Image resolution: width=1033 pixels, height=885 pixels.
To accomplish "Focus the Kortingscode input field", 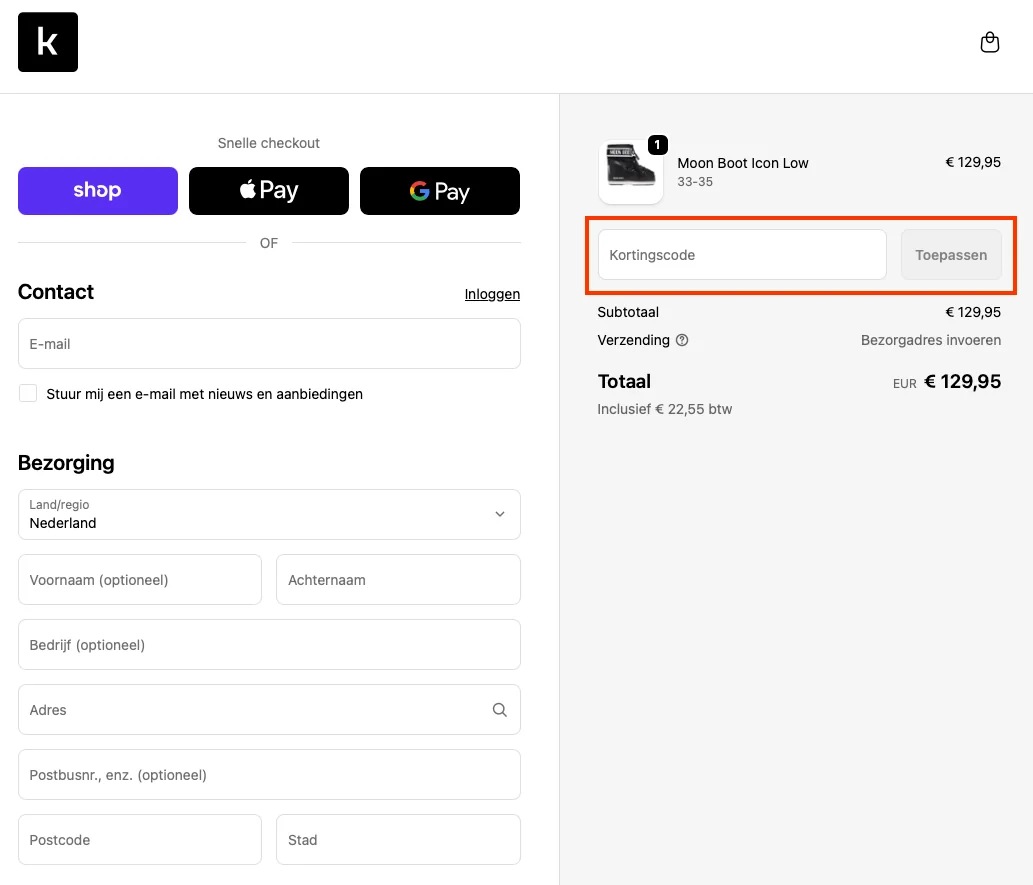I will (x=742, y=255).
